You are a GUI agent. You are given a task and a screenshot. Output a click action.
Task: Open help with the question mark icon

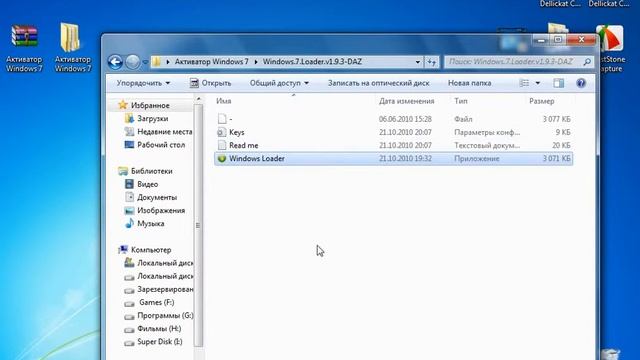coord(581,83)
